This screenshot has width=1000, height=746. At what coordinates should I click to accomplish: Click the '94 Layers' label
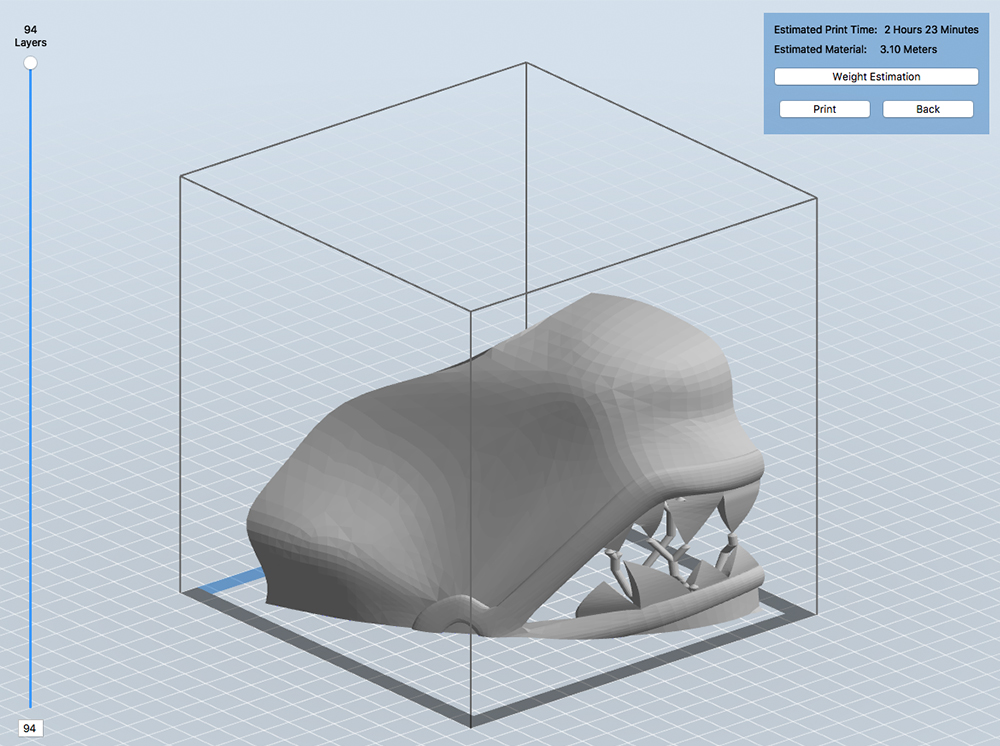tap(30, 36)
